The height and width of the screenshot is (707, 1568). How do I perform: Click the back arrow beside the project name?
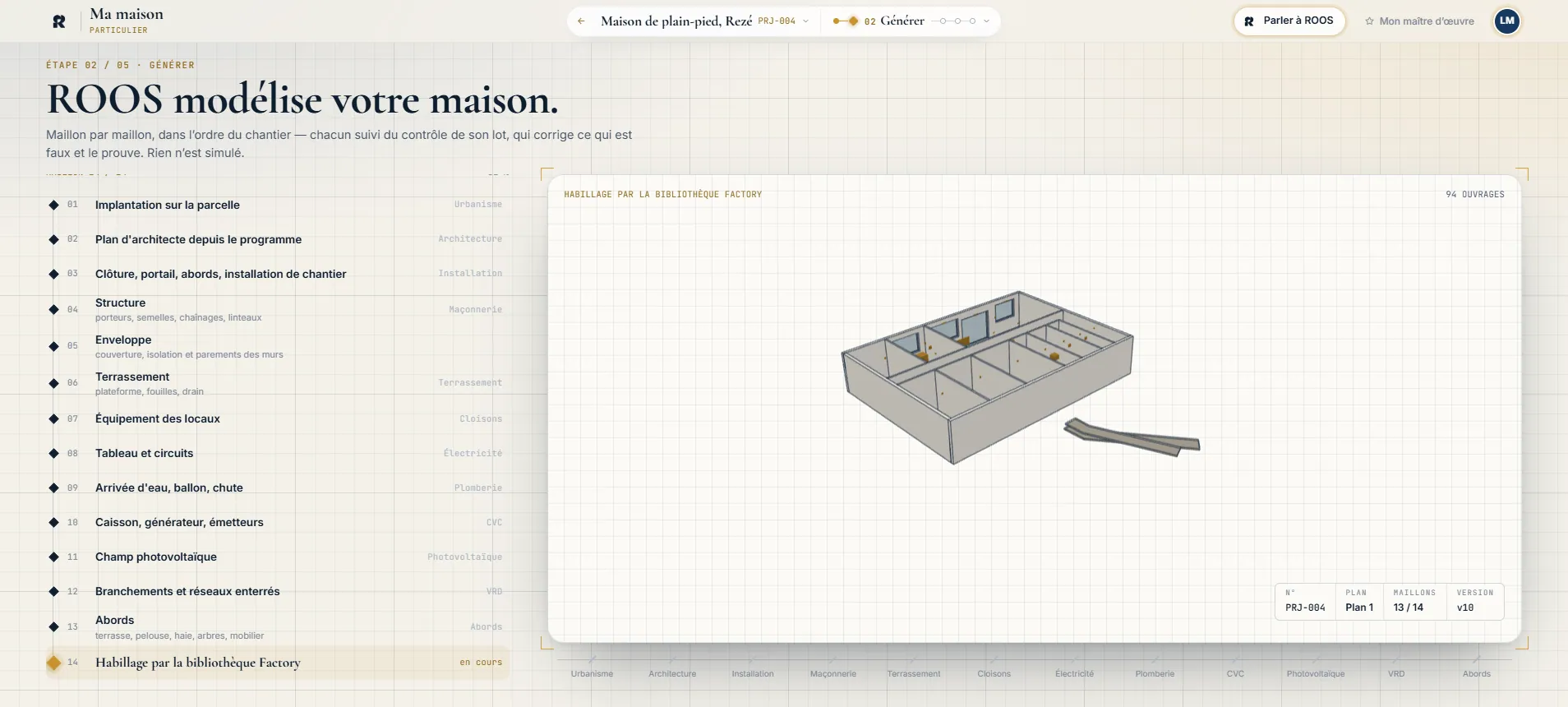point(581,21)
